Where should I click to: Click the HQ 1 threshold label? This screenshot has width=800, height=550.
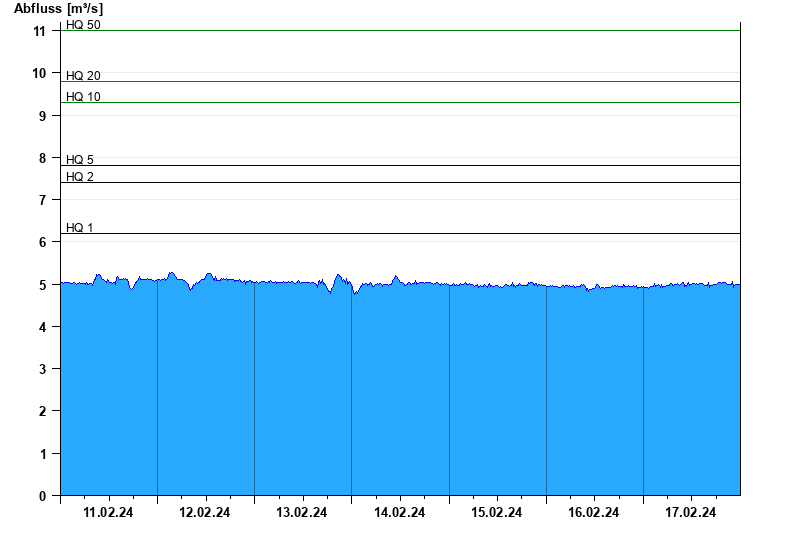pos(80,228)
